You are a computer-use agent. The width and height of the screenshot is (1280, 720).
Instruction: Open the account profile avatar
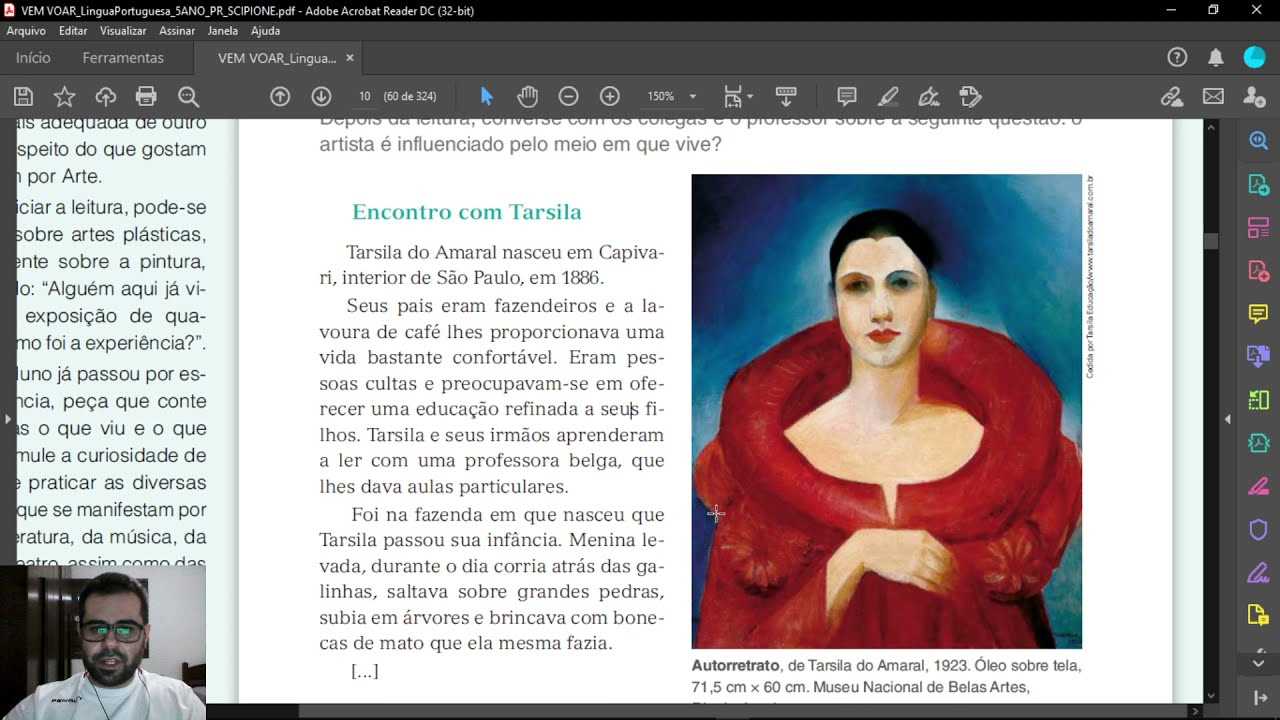[x=1254, y=58]
